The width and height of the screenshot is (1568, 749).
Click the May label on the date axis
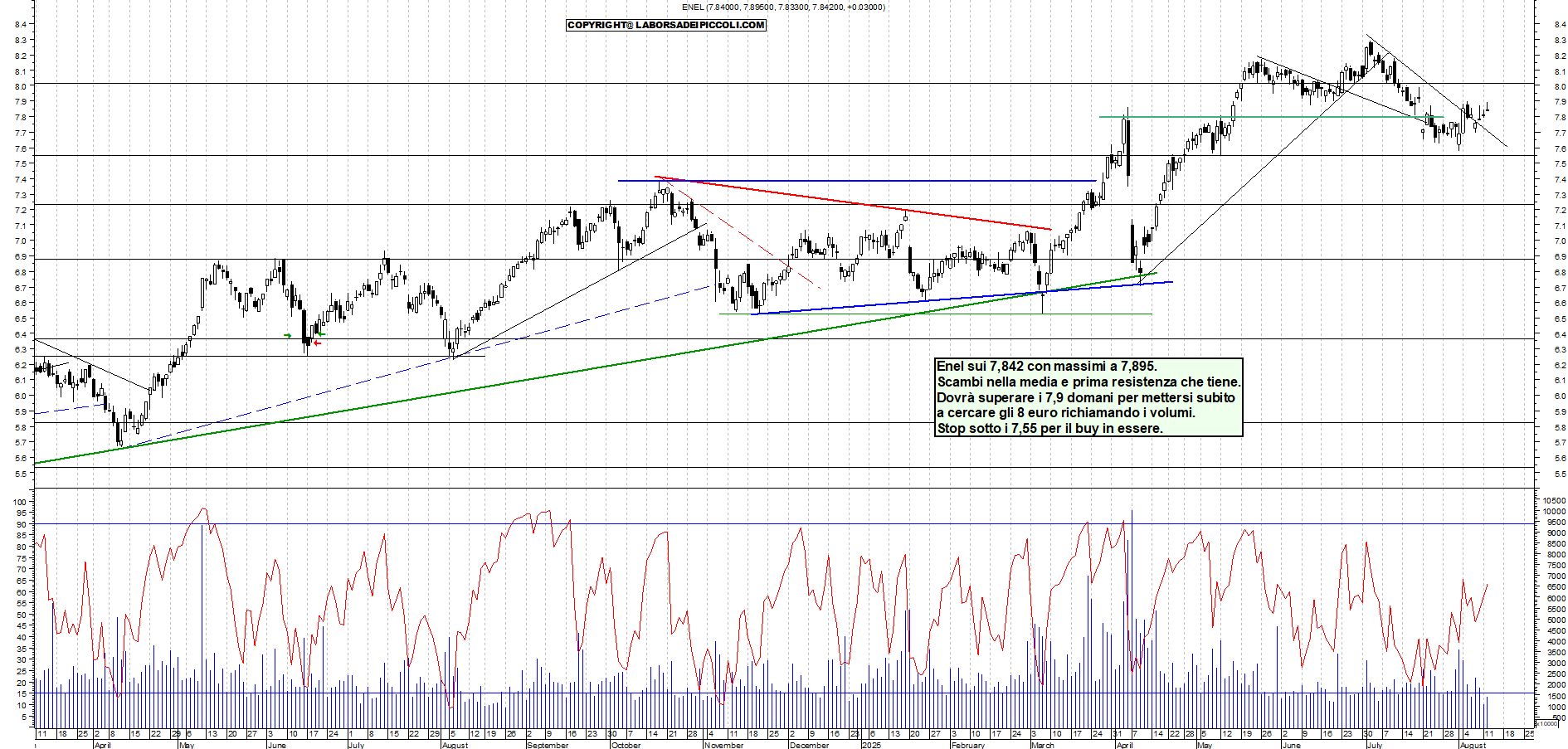click(186, 745)
